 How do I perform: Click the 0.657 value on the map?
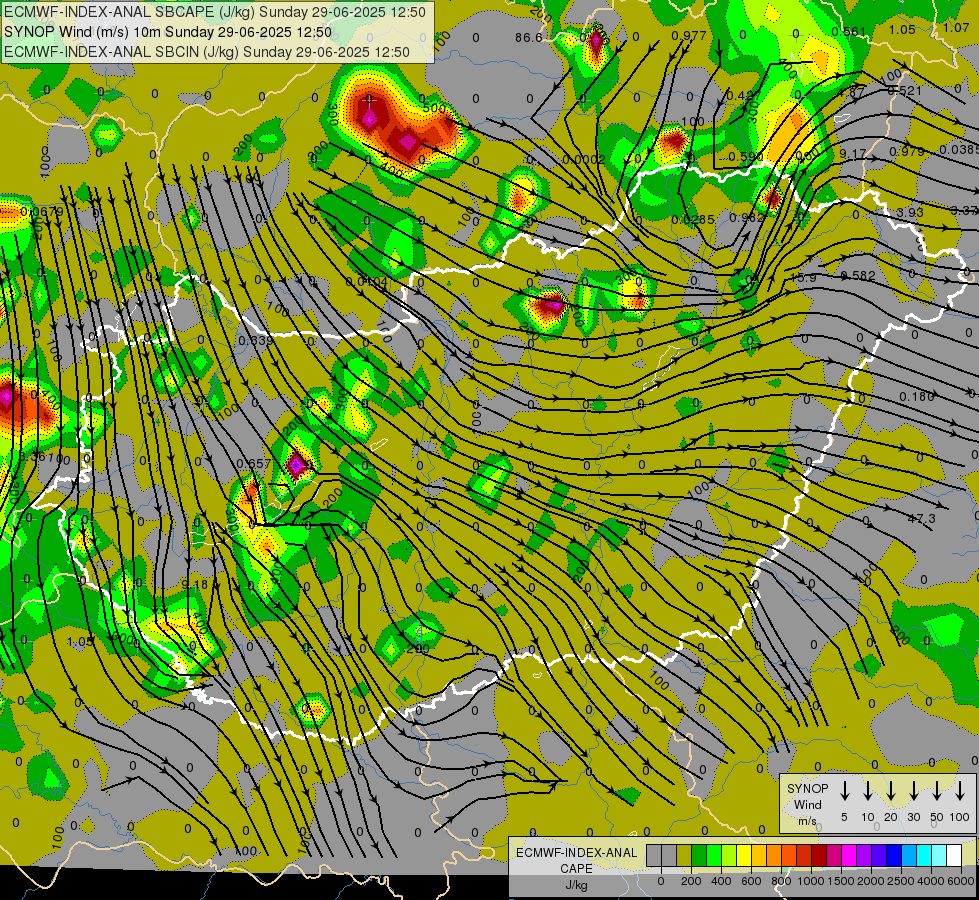click(x=253, y=464)
